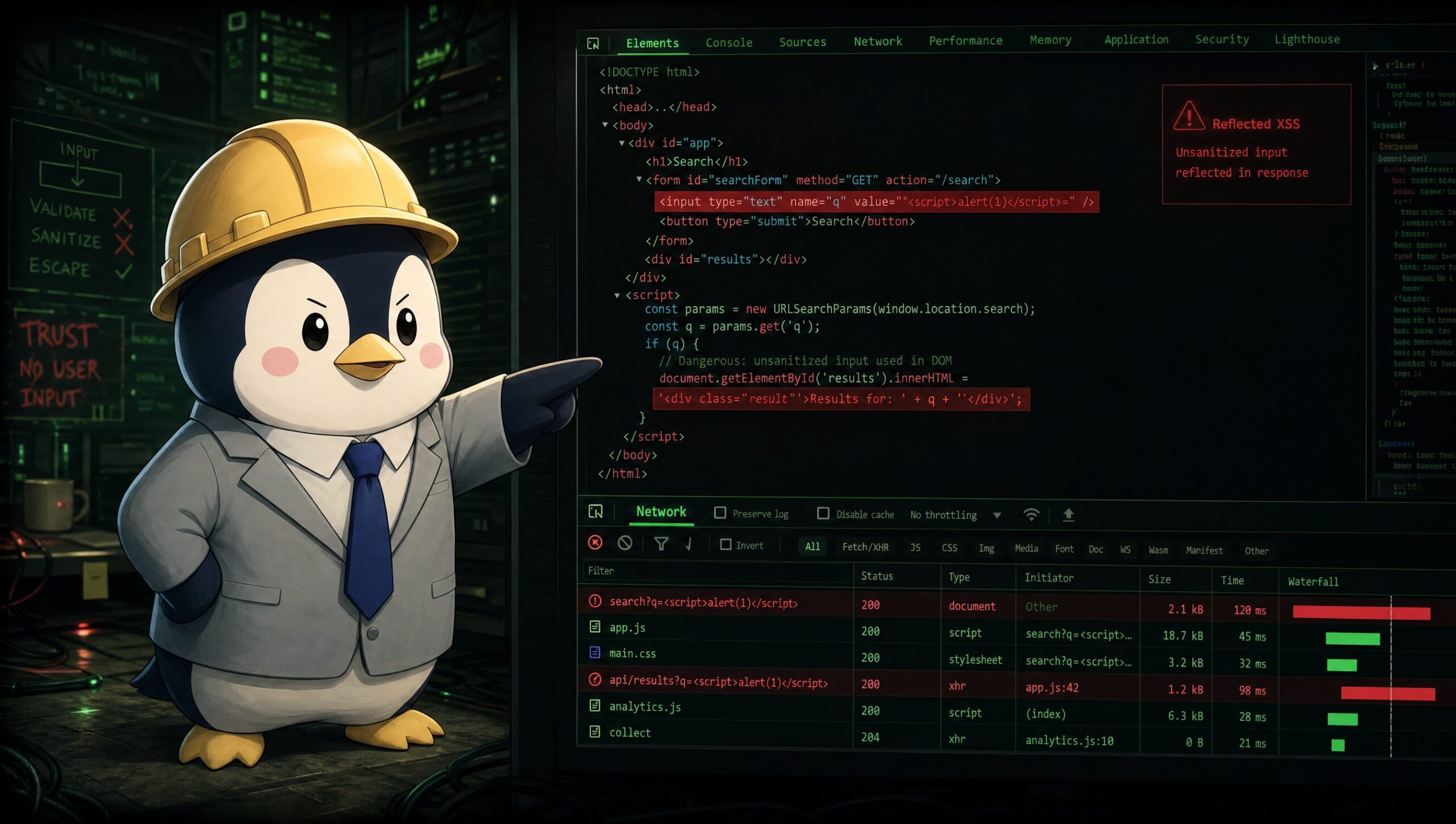The image size is (1456, 824).
Task: Select the h1 Search element line
Action: click(697, 162)
